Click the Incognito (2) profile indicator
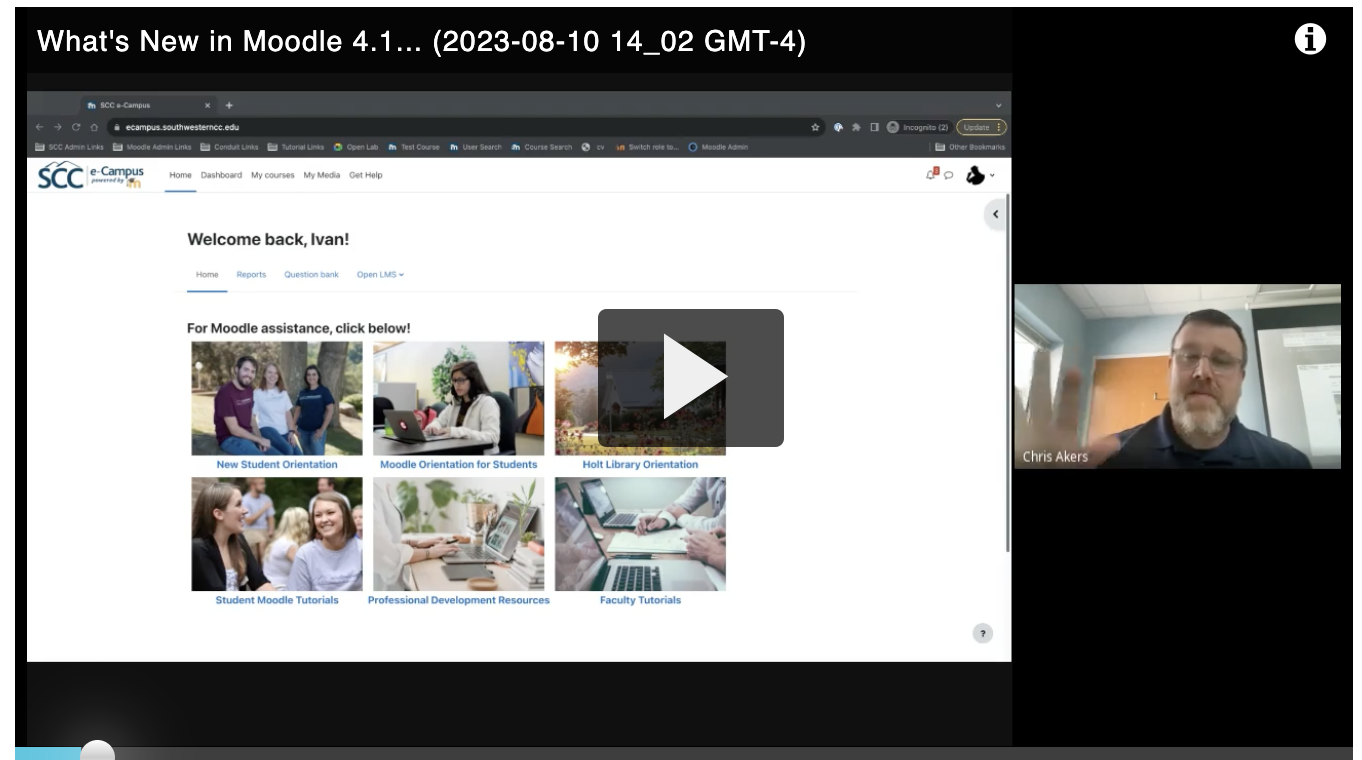This screenshot has height=760, width=1362. (917, 127)
